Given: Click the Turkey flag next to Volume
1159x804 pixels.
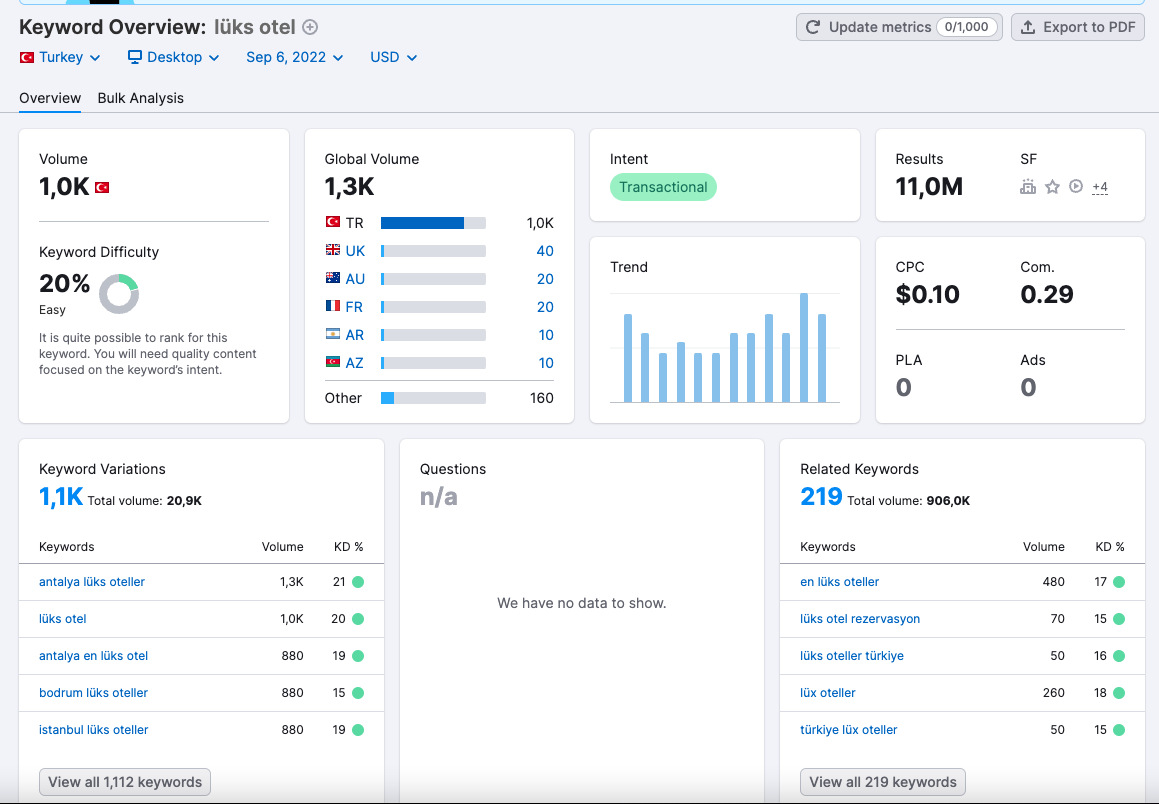Looking at the screenshot, I should pos(102,188).
